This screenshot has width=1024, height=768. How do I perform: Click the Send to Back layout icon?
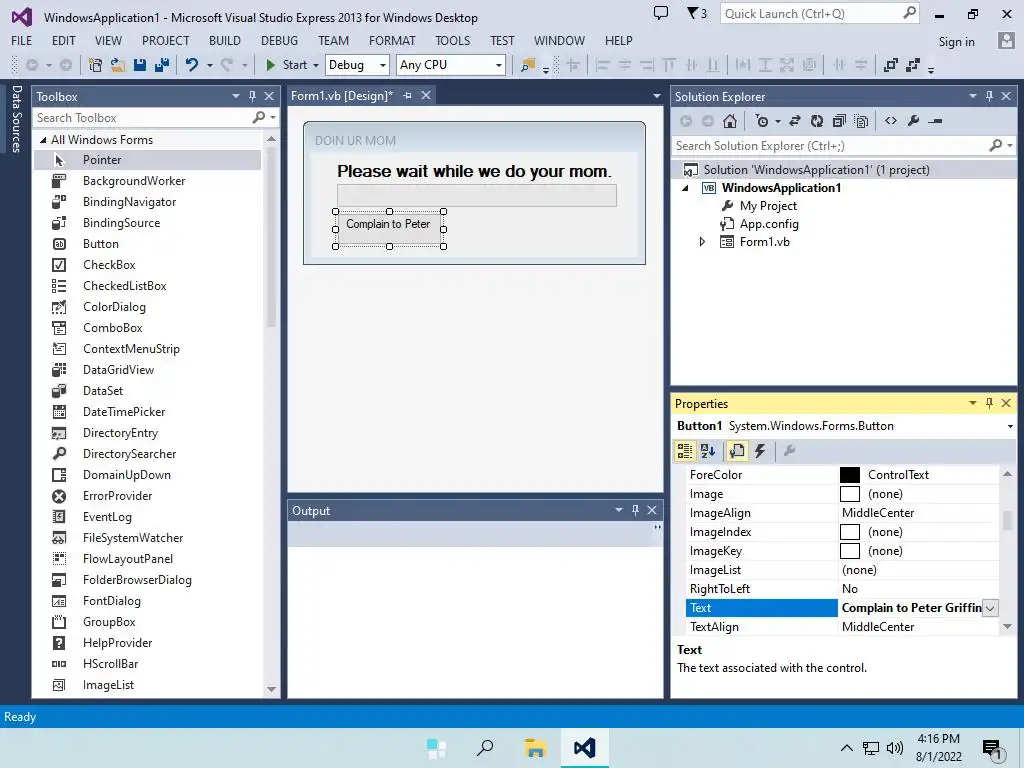coord(912,65)
